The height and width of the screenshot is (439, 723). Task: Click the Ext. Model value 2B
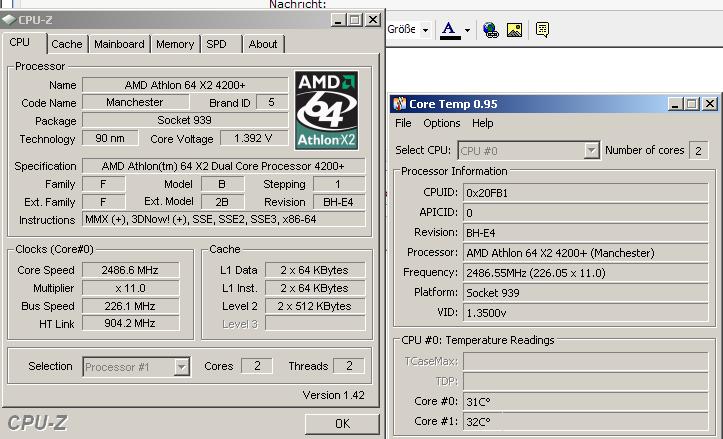222,202
